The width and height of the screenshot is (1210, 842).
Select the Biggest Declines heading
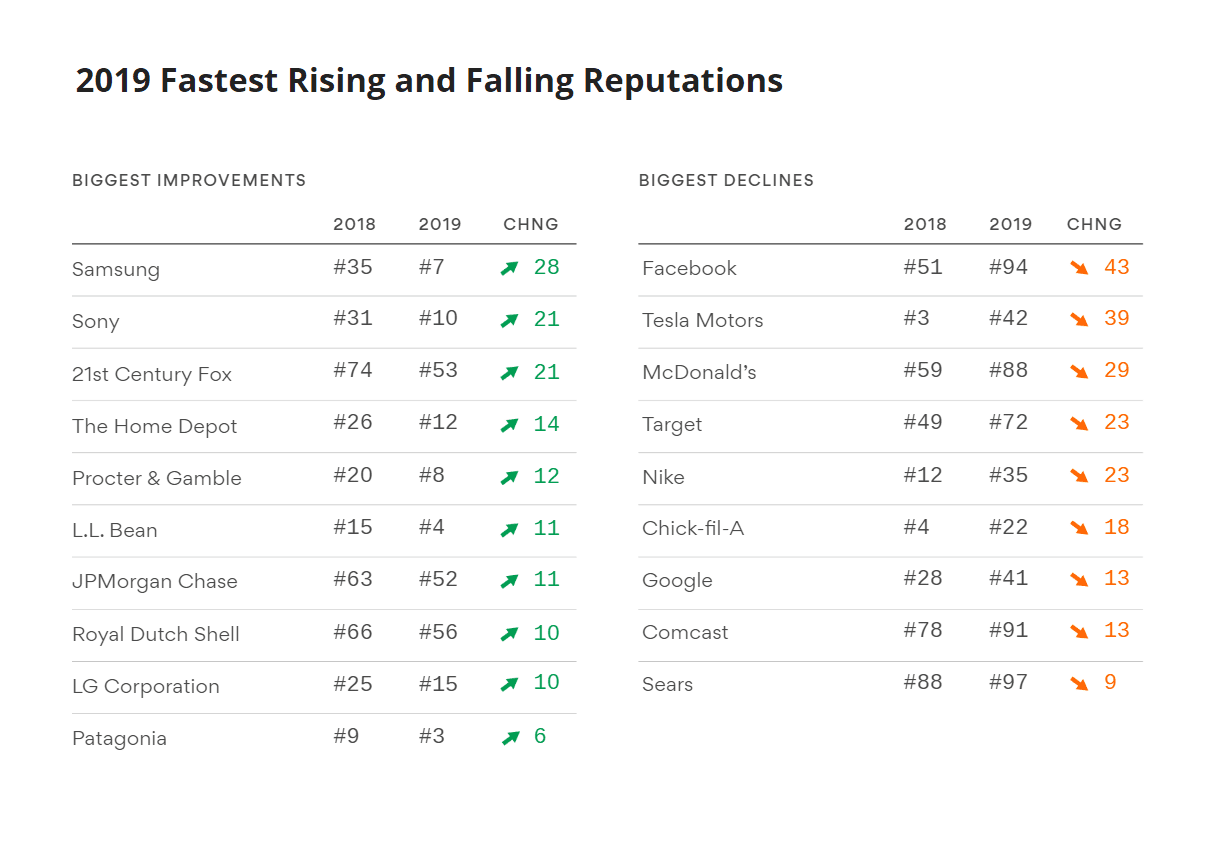pos(726,181)
